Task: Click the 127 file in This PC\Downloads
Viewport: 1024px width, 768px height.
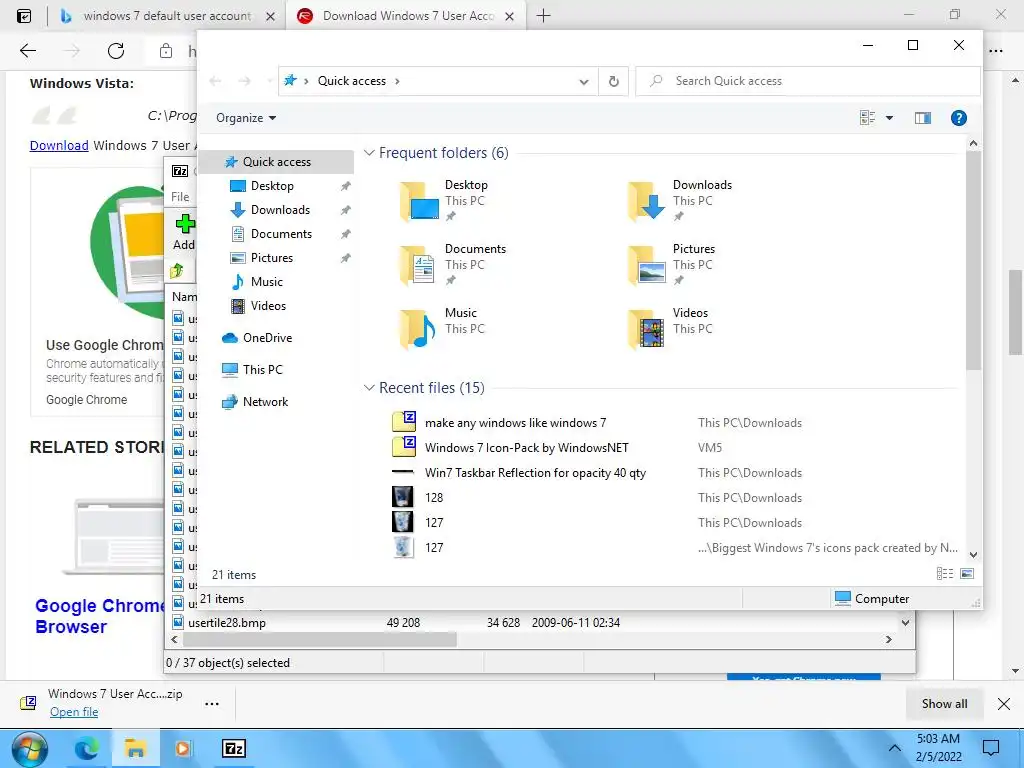Action: [434, 522]
